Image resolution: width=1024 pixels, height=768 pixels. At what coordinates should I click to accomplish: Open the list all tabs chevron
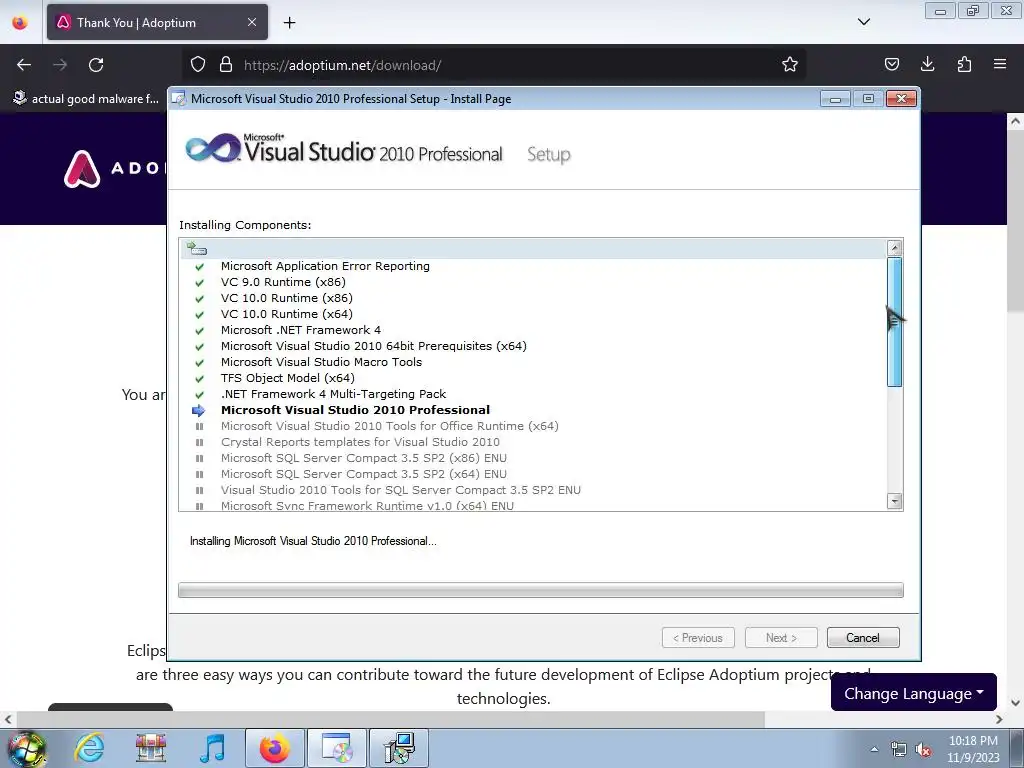click(x=863, y=22)
